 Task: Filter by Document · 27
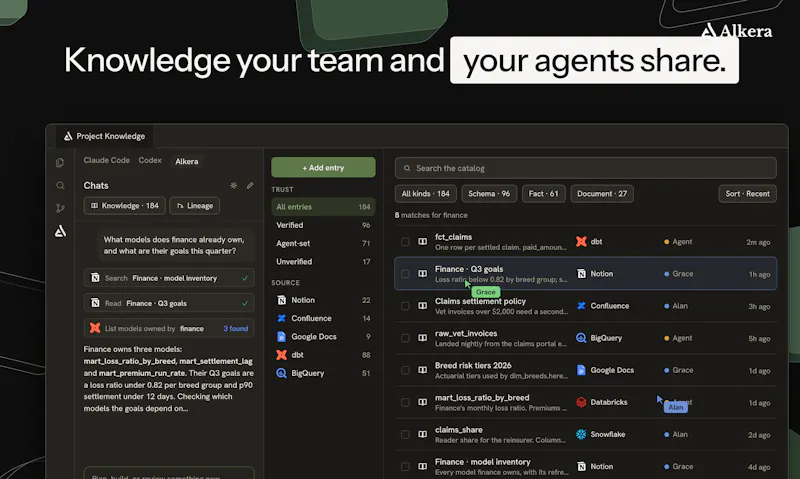tap(602, 194)
